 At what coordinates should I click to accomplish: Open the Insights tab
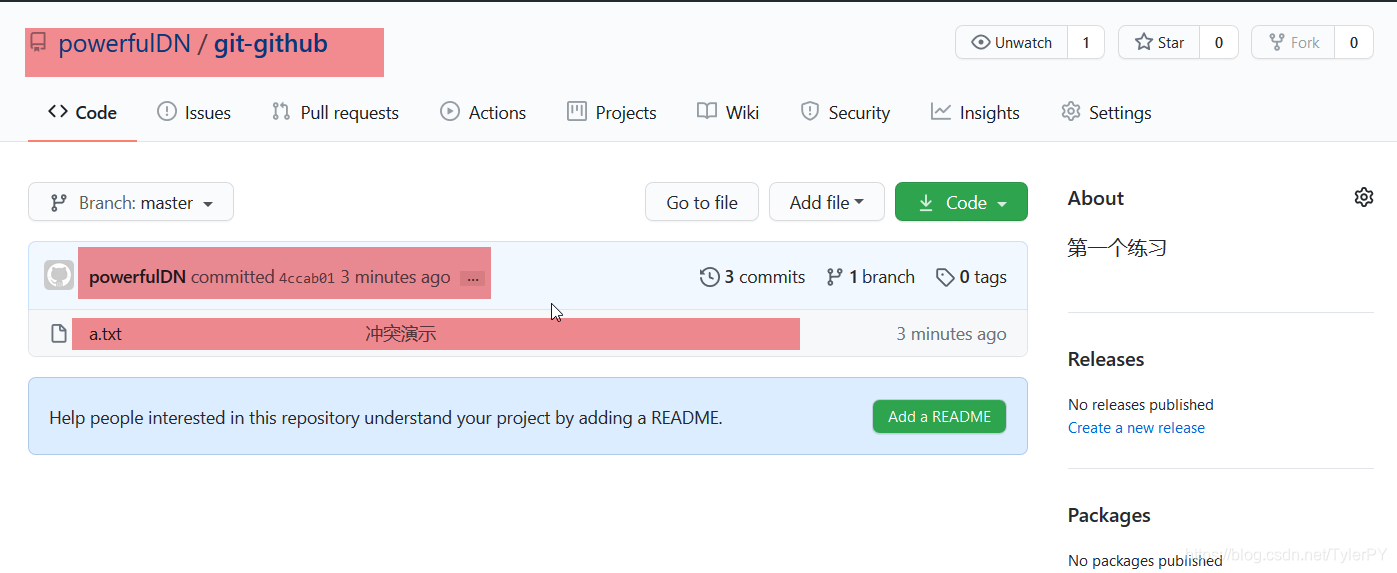(975, 112)
